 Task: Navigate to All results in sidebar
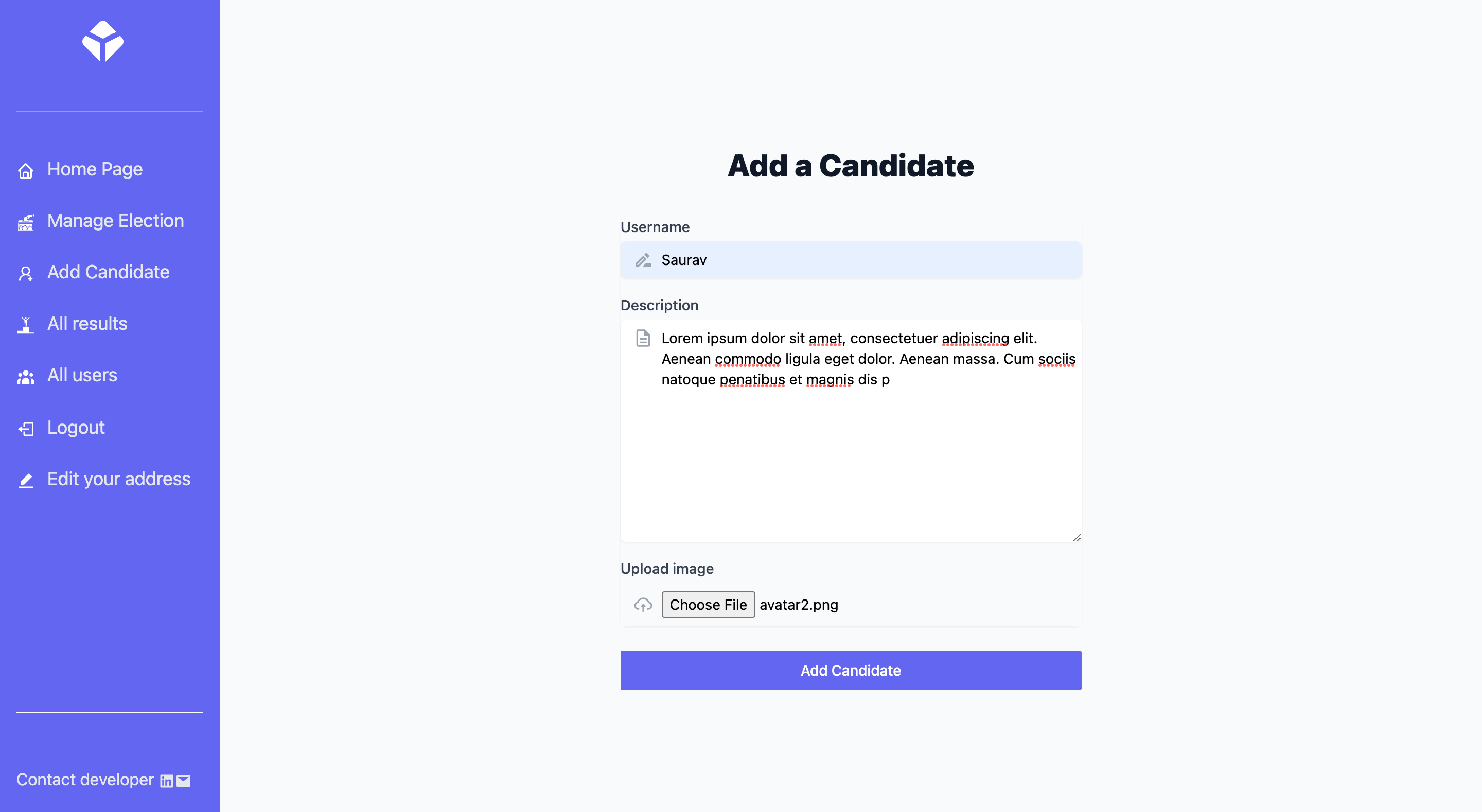pyautogui.click(x=87, y=324)
